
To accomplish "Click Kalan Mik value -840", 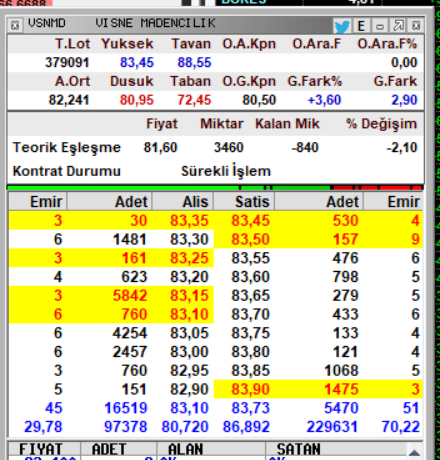I will point(305,147).
